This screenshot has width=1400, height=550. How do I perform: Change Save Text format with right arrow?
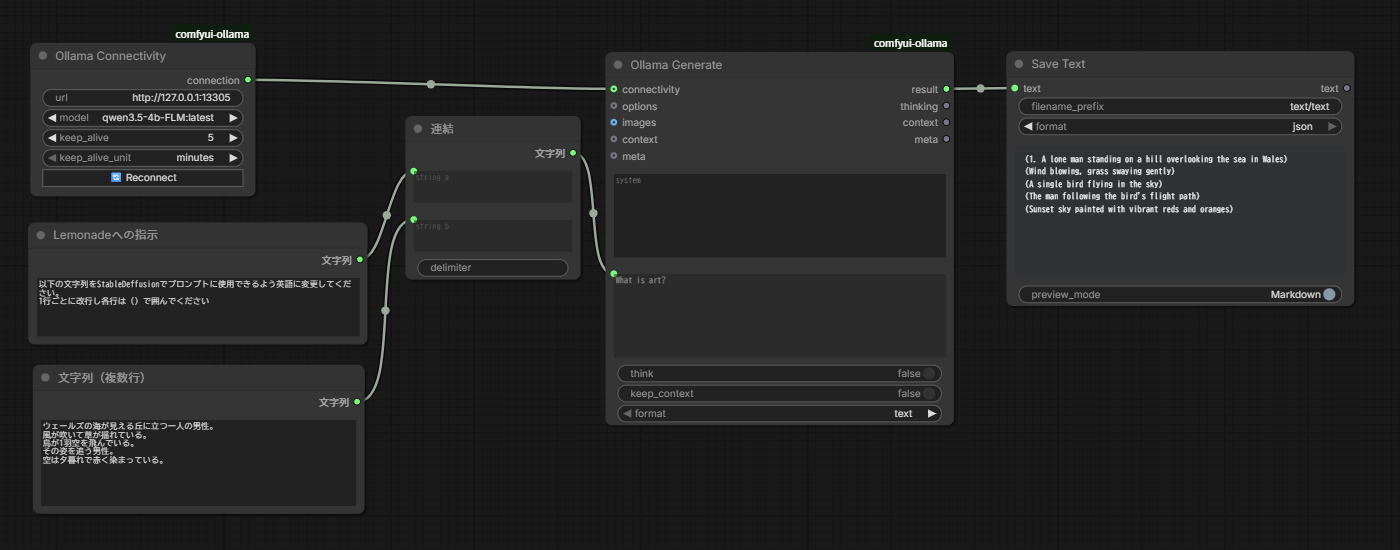pos(1332,126)
